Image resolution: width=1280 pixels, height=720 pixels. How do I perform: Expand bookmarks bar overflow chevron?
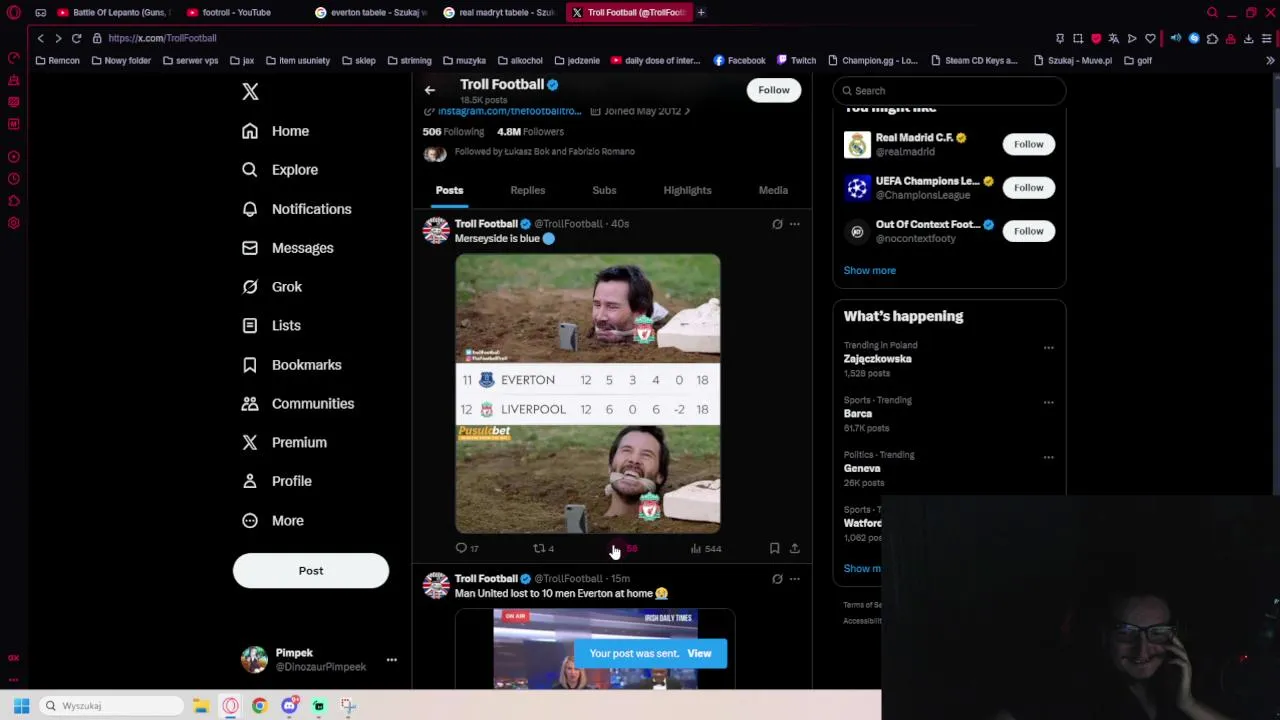tap(1270, 60)
